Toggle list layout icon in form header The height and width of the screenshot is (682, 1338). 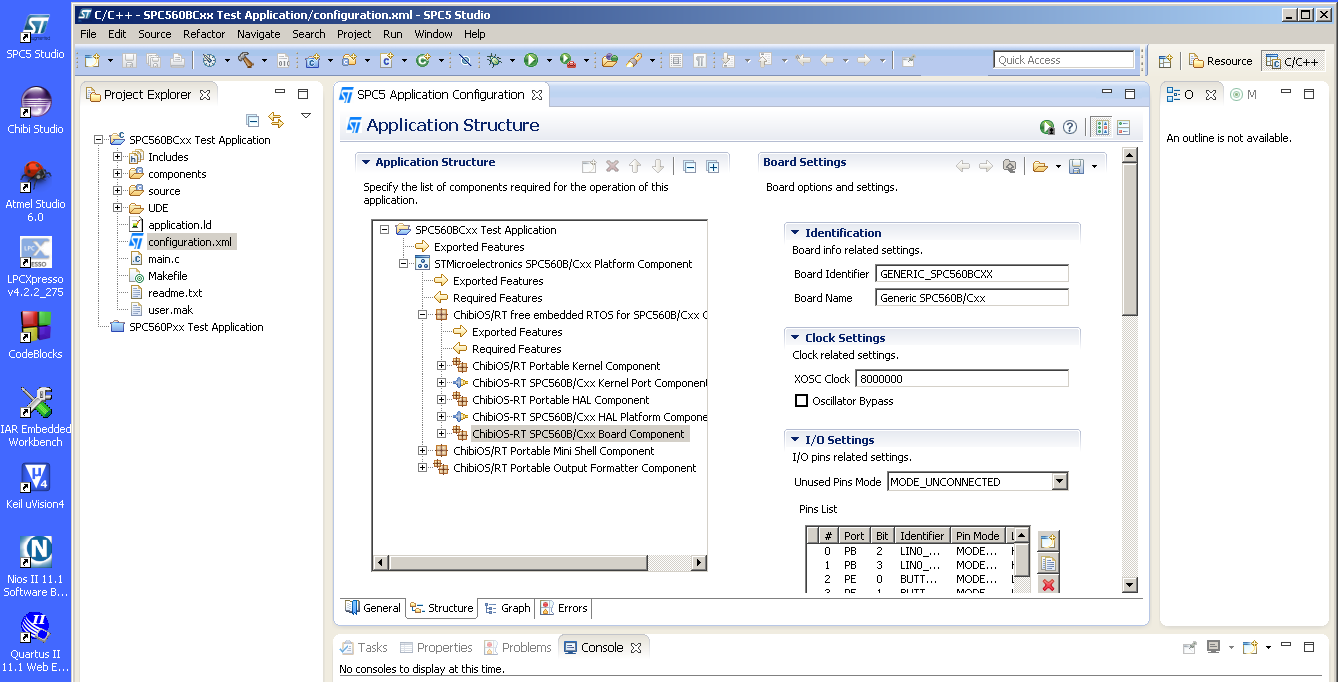[x=1123, y=127]
